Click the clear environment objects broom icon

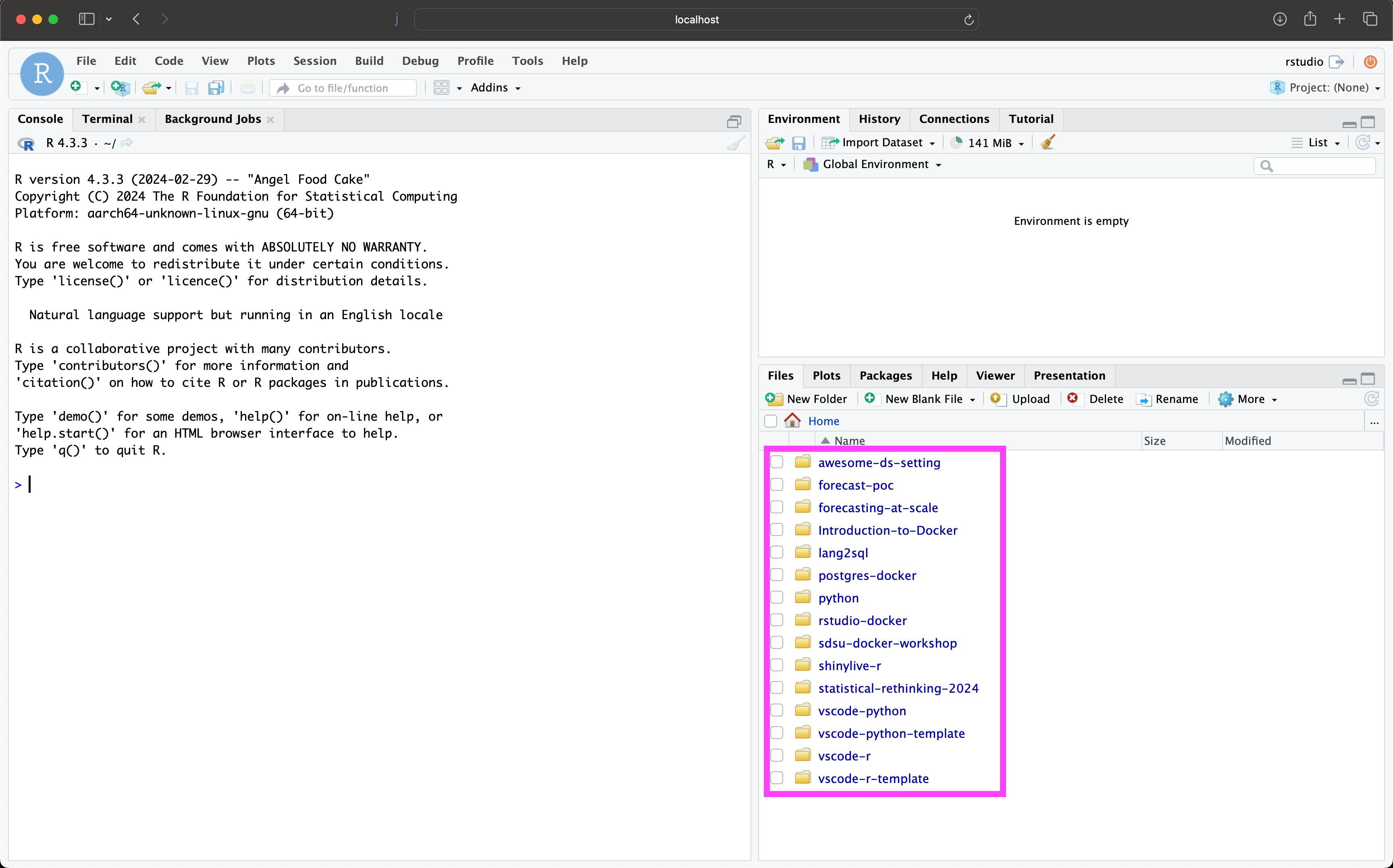pos(1047,142)
